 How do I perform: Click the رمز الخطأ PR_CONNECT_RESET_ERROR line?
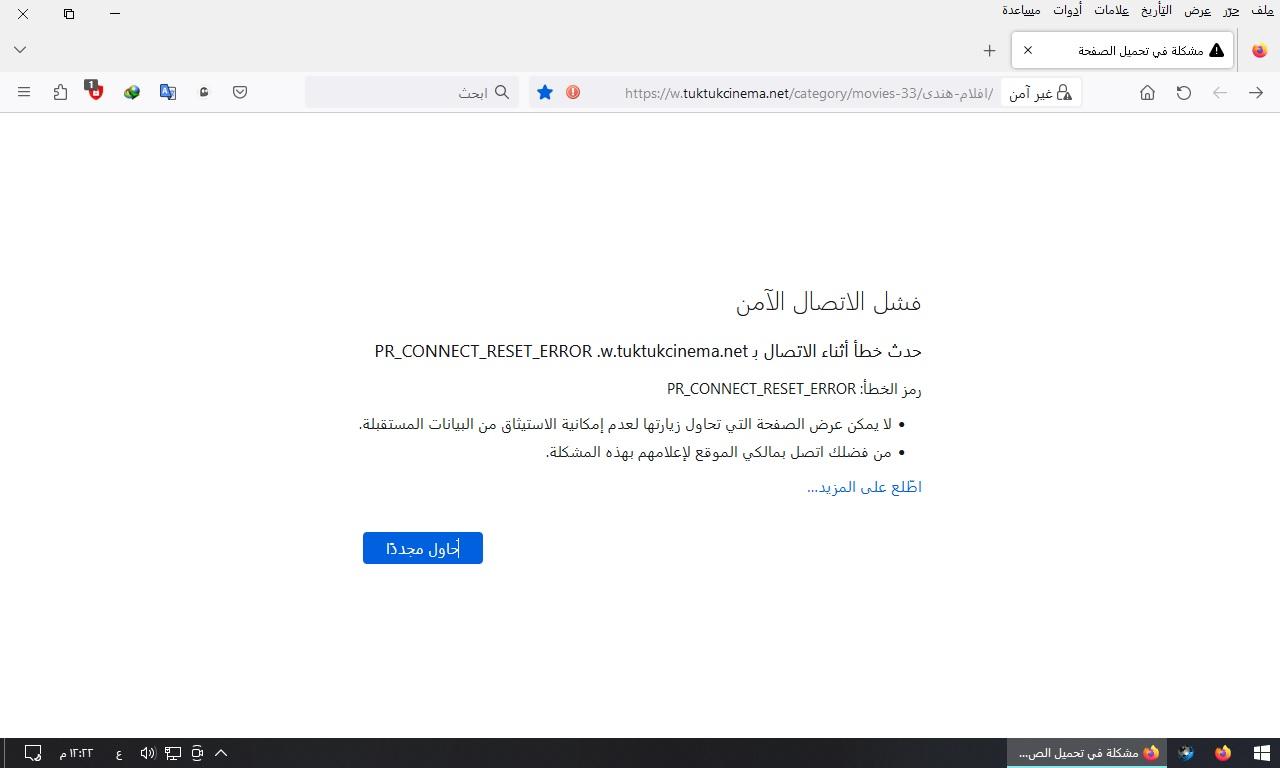point(794,389)
